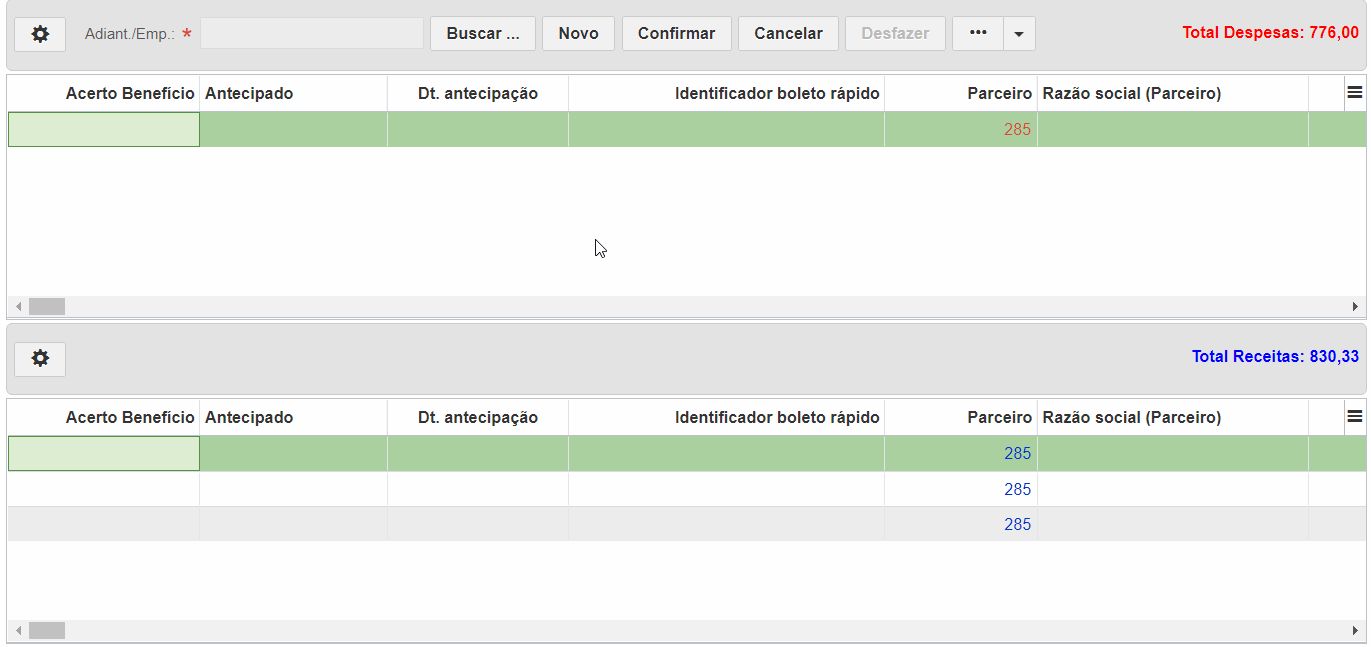Select the last revenues row with Parceiro 285
This screenshot has width=1371, height=647.
click(687, 524)
